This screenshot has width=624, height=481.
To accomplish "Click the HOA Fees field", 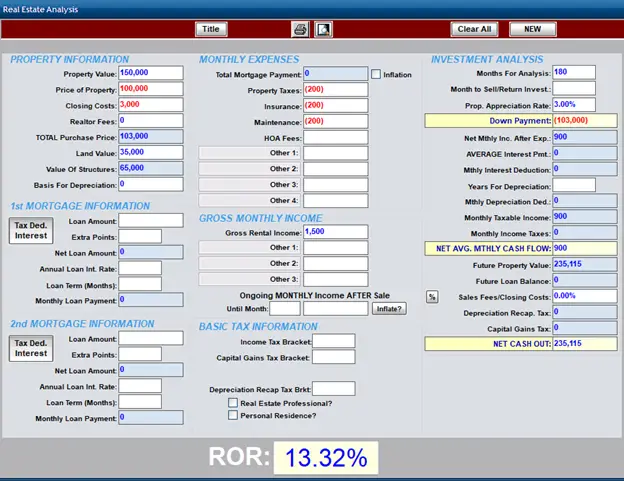I will pyautogui.click(x=335, y=137).
